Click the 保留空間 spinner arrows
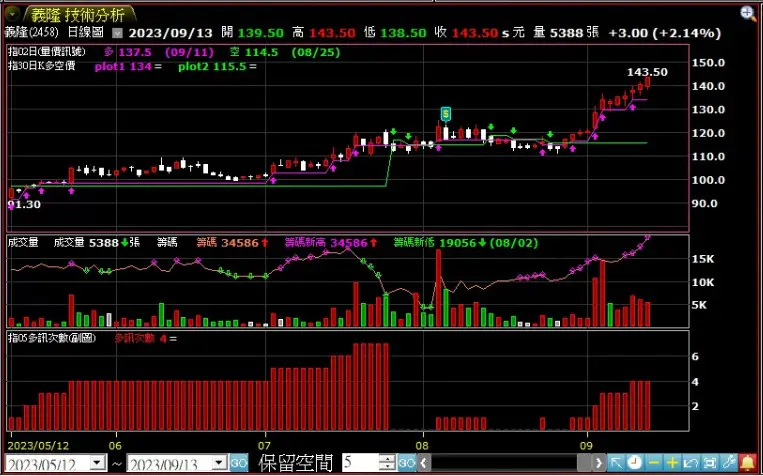Viewport: 763px width, 476px height. pyautogui.click(x=387, y=463)
